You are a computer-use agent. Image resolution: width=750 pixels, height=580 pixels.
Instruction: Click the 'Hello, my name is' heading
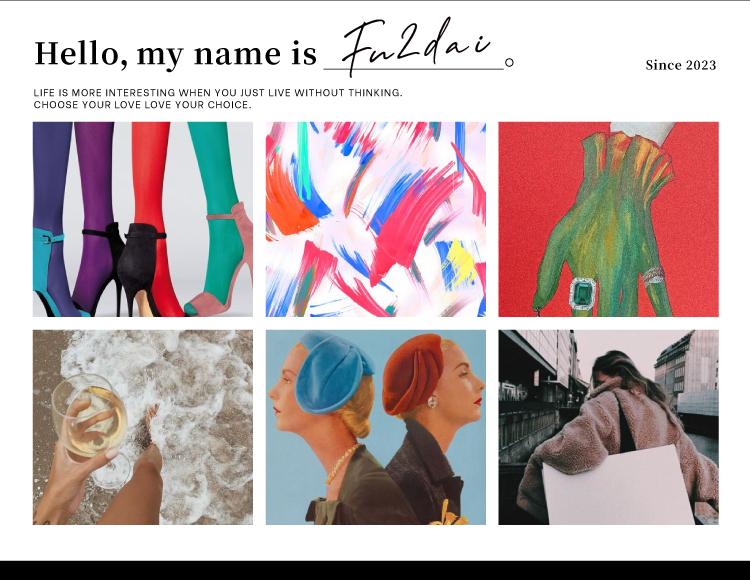tap(176, 54)
